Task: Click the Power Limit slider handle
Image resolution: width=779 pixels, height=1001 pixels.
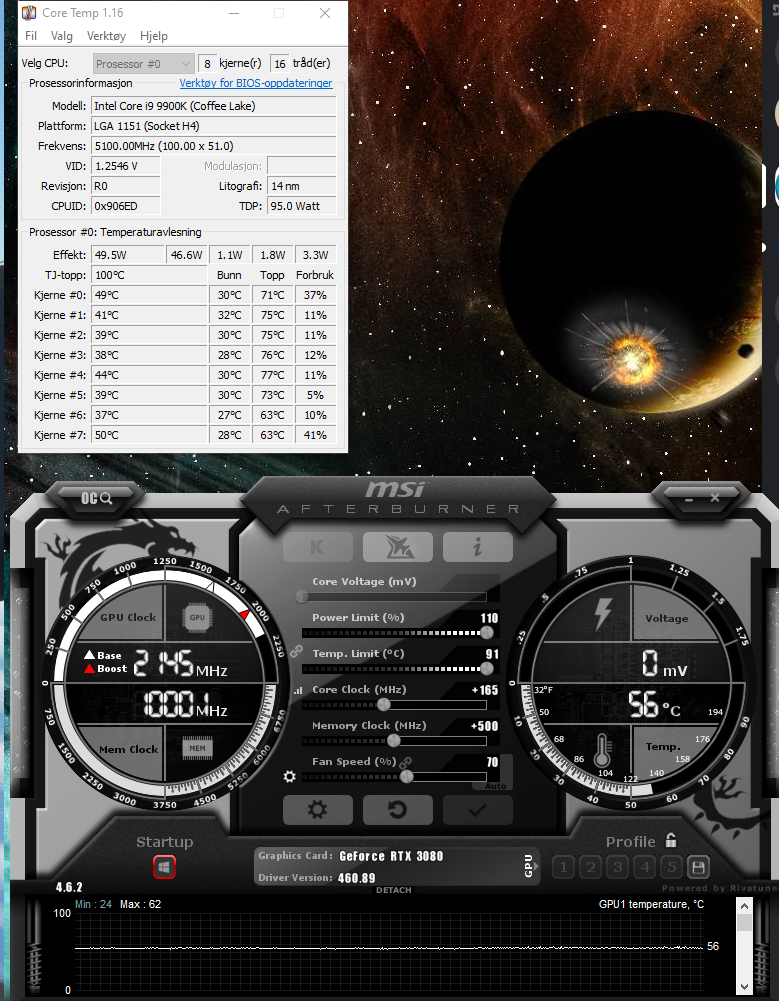Action: 487,633
